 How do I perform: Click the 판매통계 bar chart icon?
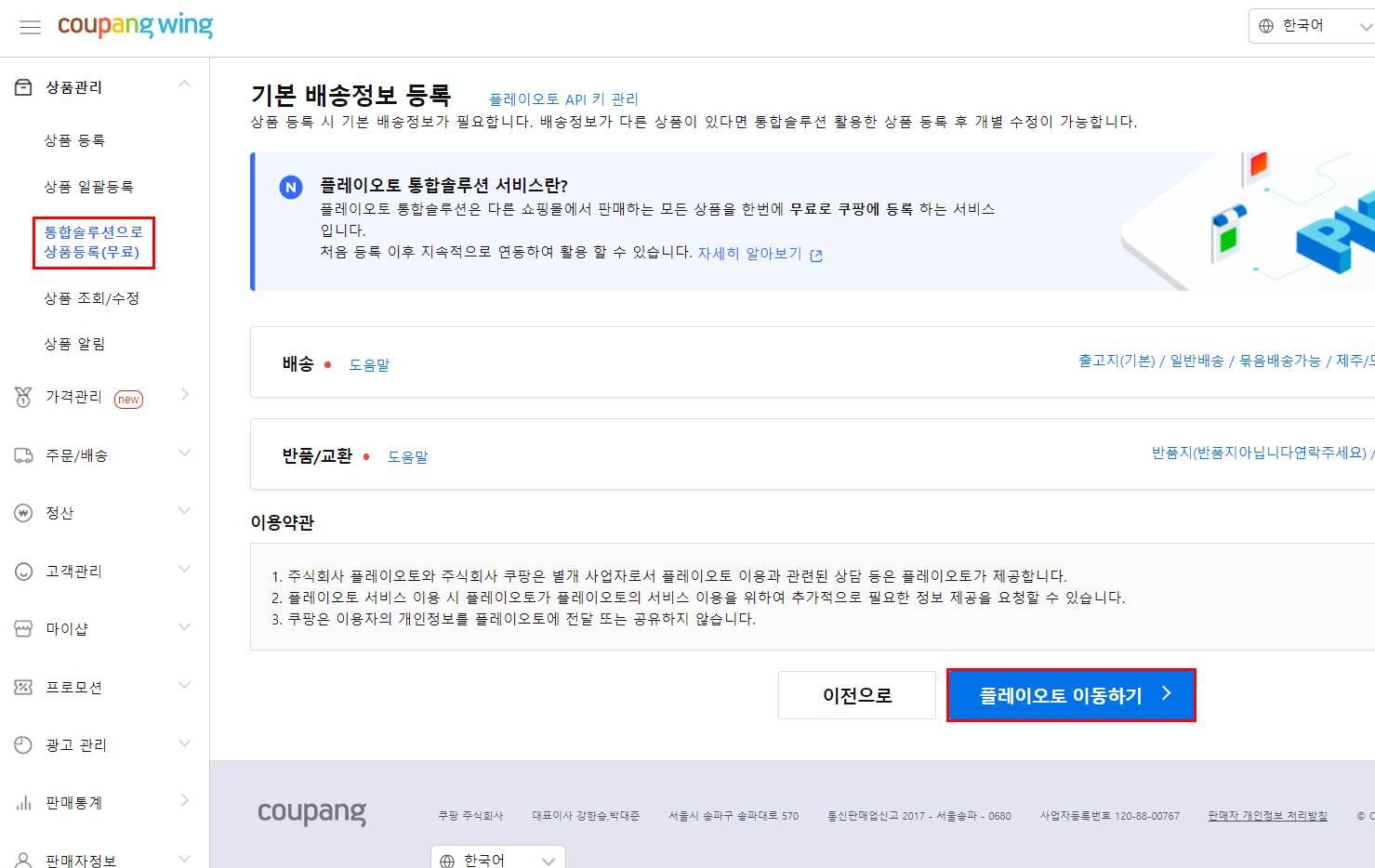pos(23,803)
